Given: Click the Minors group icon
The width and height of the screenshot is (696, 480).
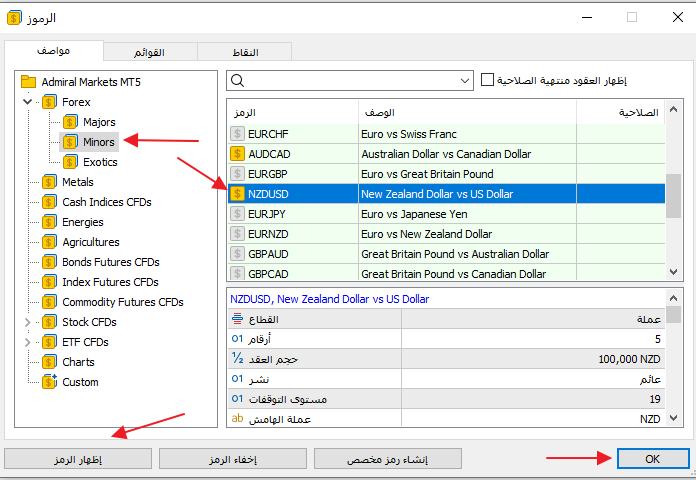Looking at the screenshot, I should [x=70, y=142].
